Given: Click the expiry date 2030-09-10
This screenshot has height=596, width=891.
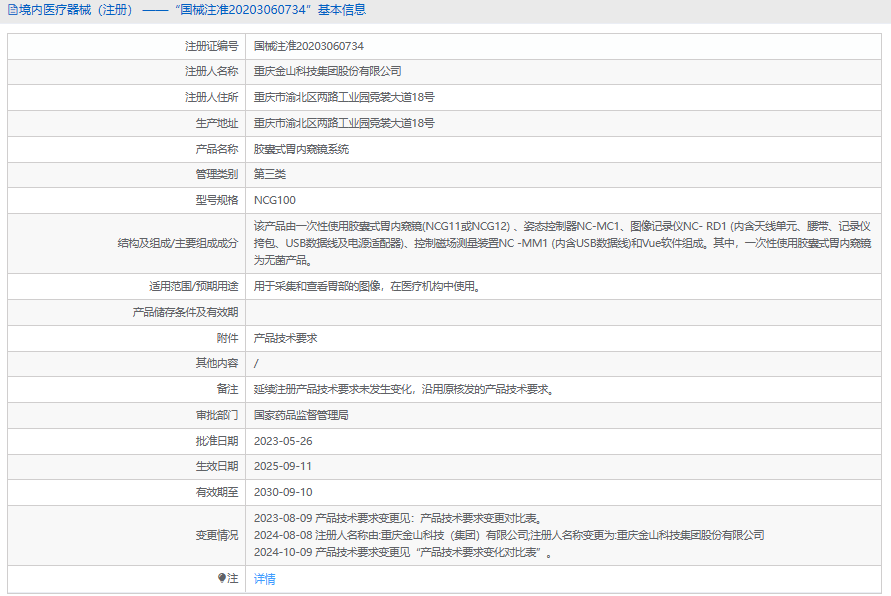Looking at the screenshot, I should (283, 492).
